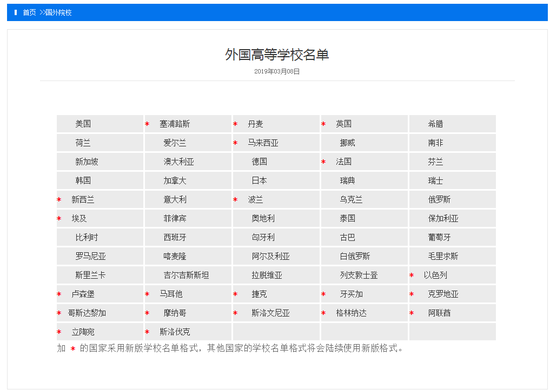
Task: Open the 丹麦 school list link
Action: pyautogui.click(x=255, y=124)
